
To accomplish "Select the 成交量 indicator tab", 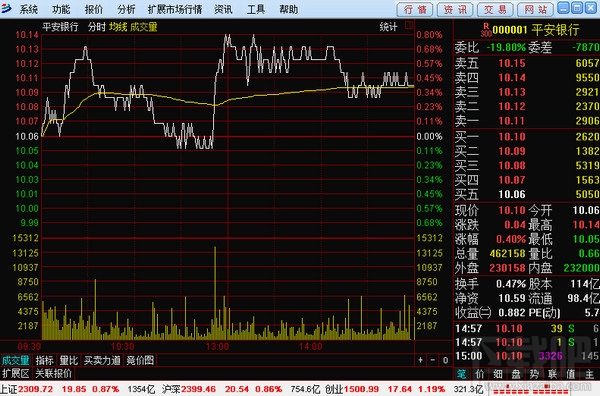I will [16, 360].
